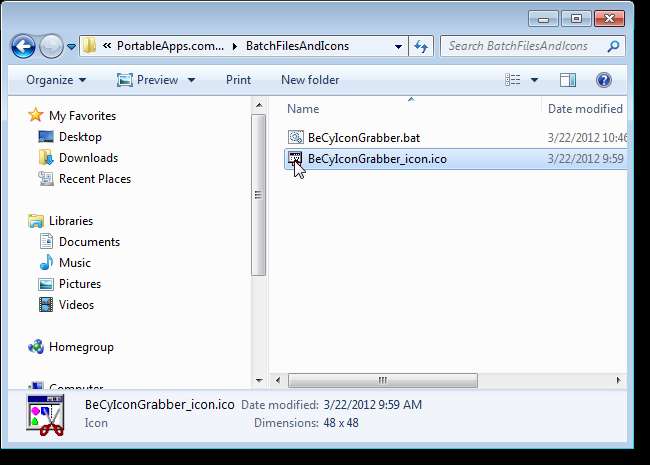Minimize the Explorer window
Screen dimensions: 650x465
click(543, 19)
